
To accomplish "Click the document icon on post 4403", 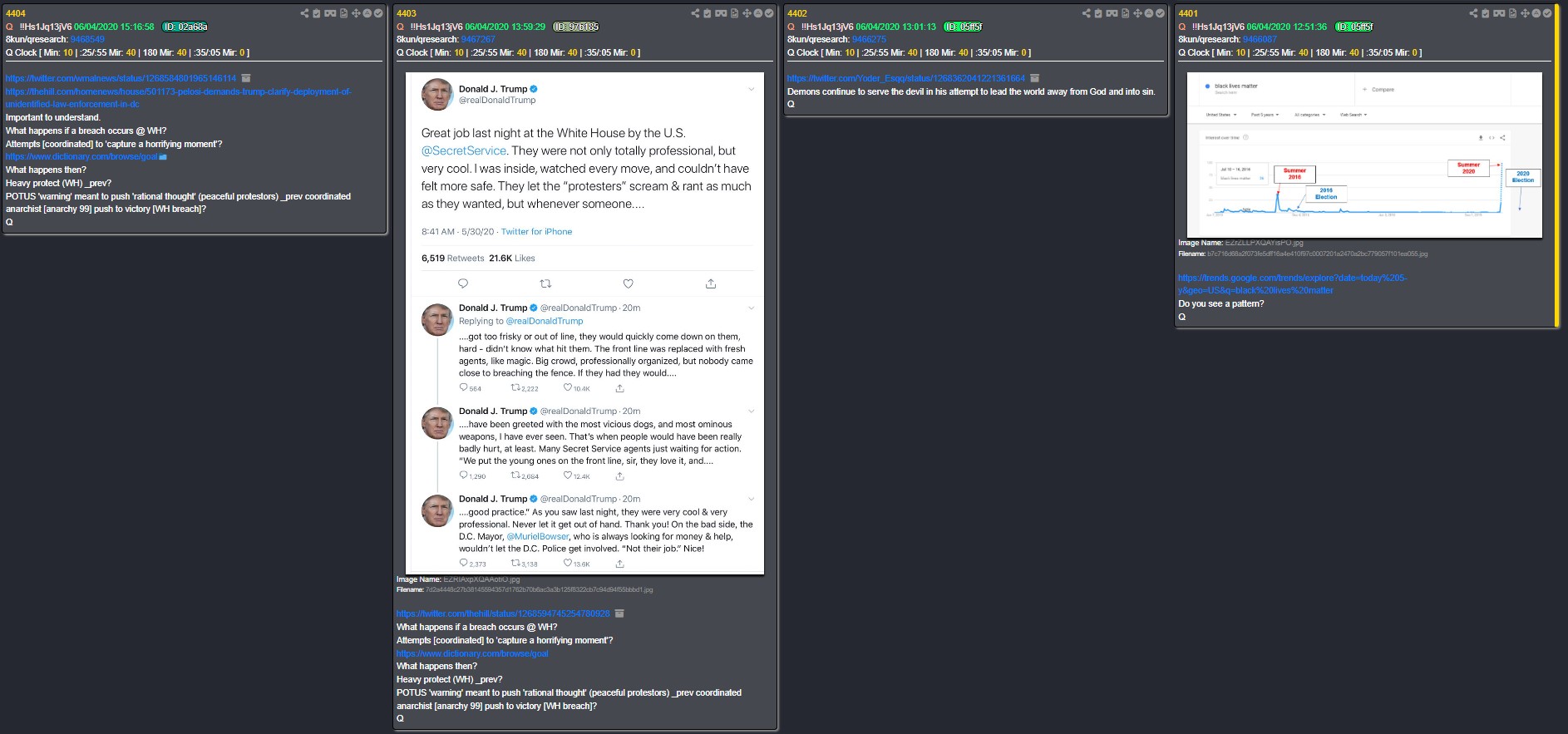I will [735, 13].
